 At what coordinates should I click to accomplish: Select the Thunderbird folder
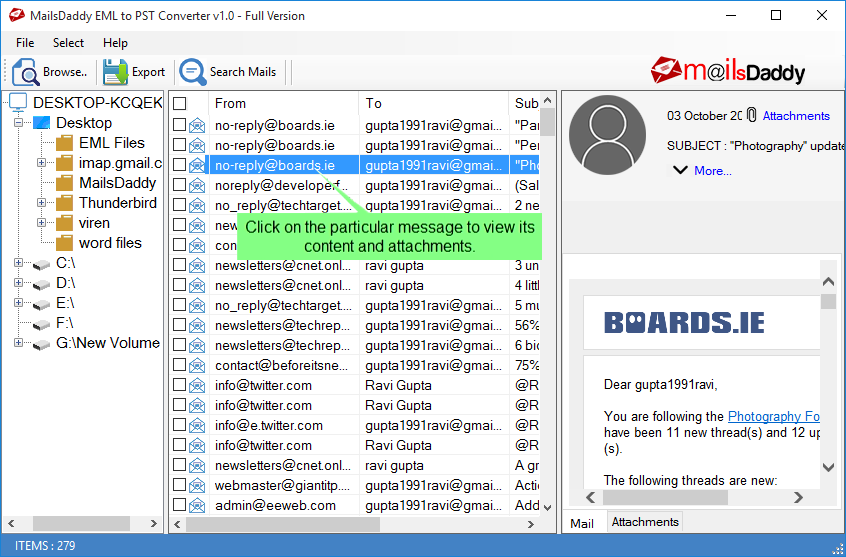[x=107, y=203]
